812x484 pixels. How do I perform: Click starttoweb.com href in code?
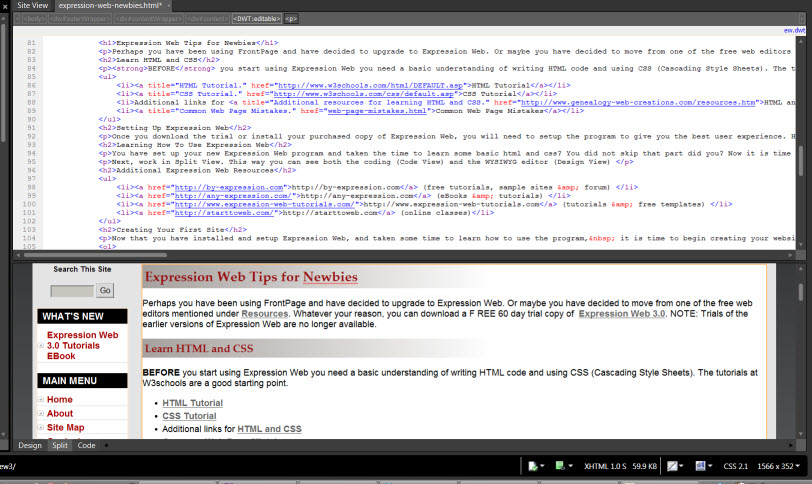click(x=224, y=213)
